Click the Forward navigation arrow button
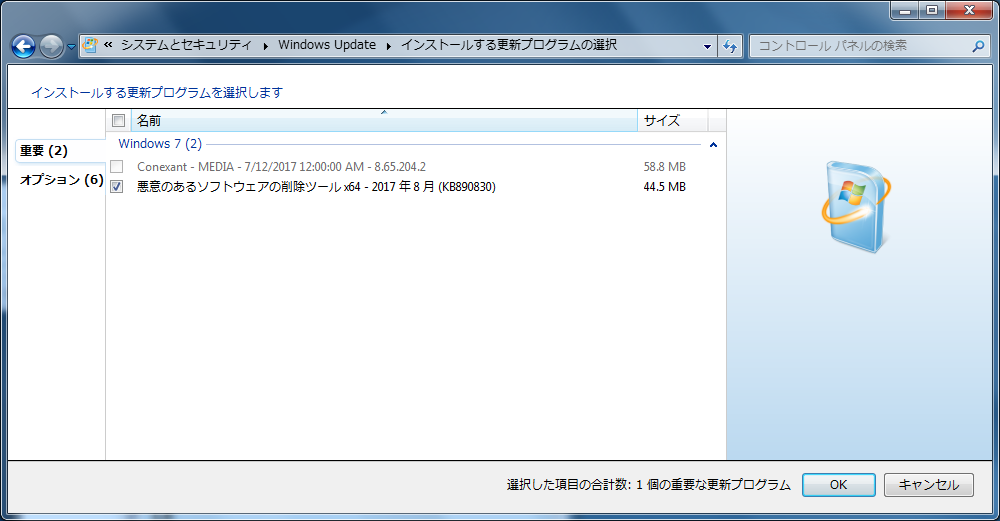Viewport: 1000px width, 521px height. (x=51, y=46)
